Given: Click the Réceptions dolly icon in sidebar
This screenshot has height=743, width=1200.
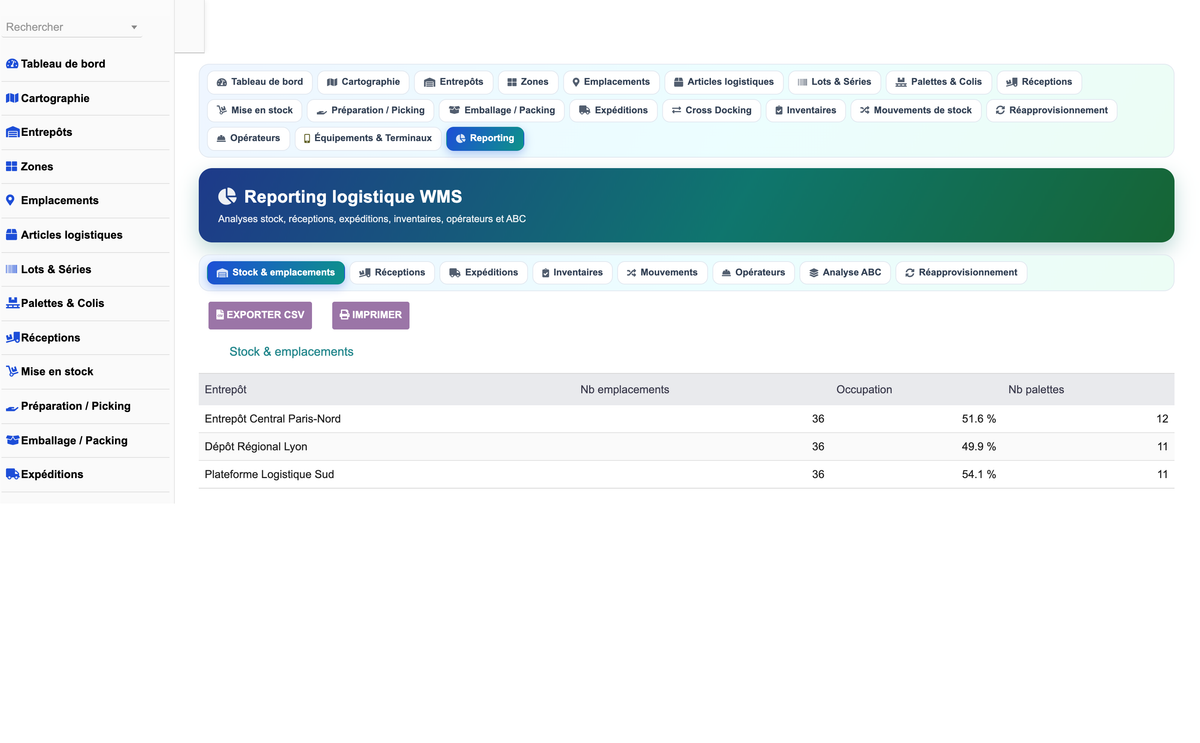Looking at the screenshot, I should (13, 337).
